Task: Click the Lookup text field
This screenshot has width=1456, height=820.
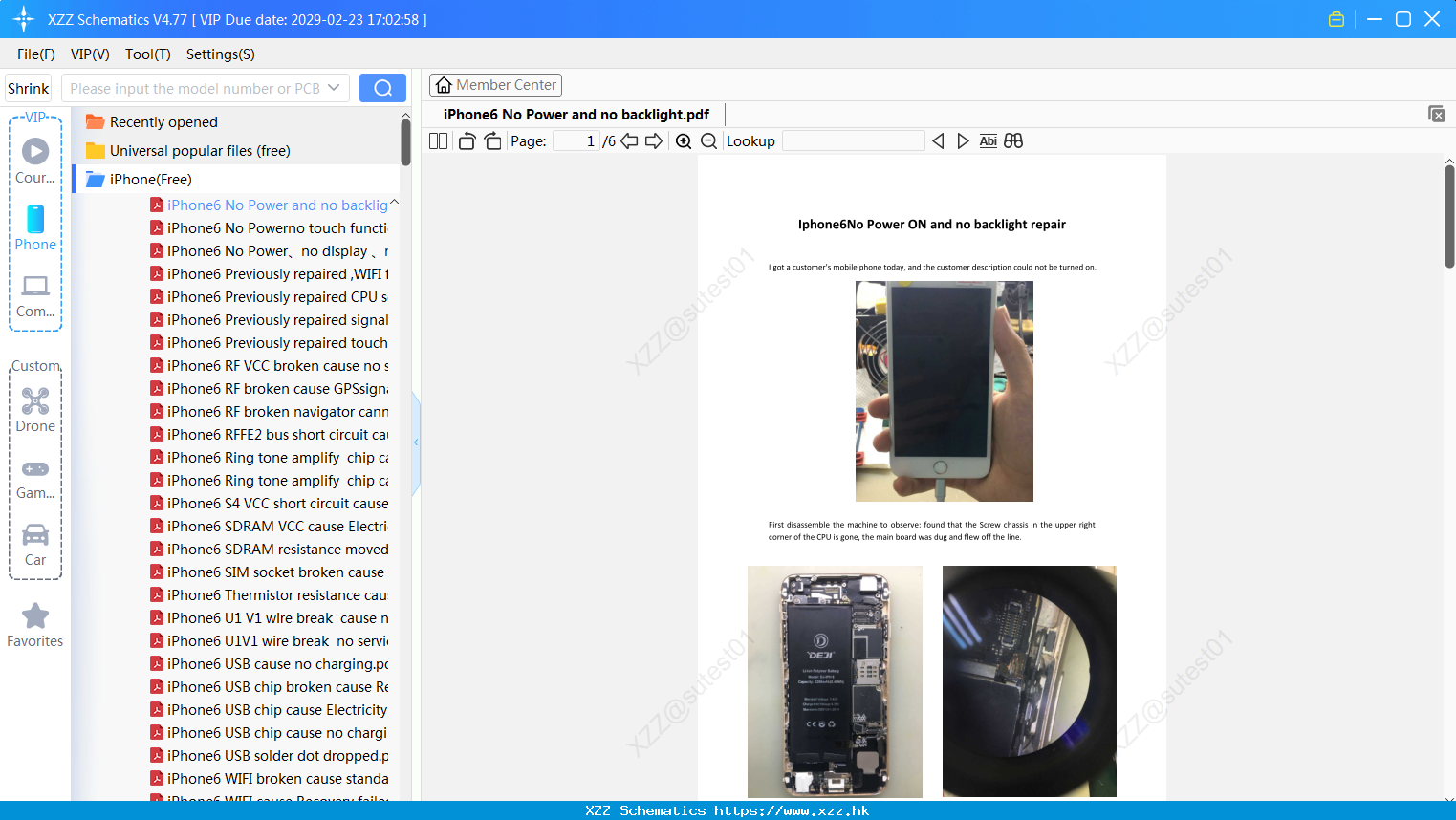Action: point(853,141)
